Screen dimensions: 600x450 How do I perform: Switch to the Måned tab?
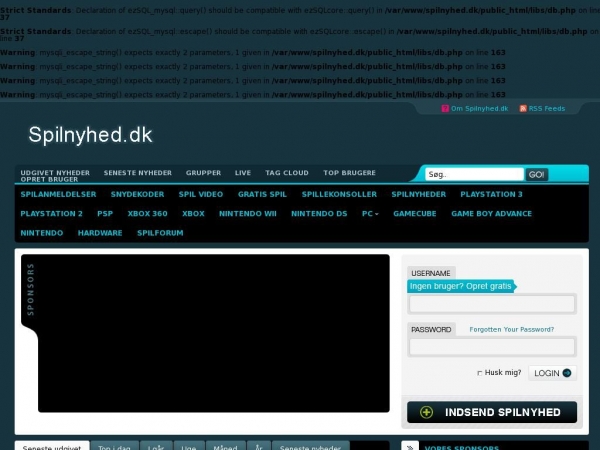[x=225, y=446]
